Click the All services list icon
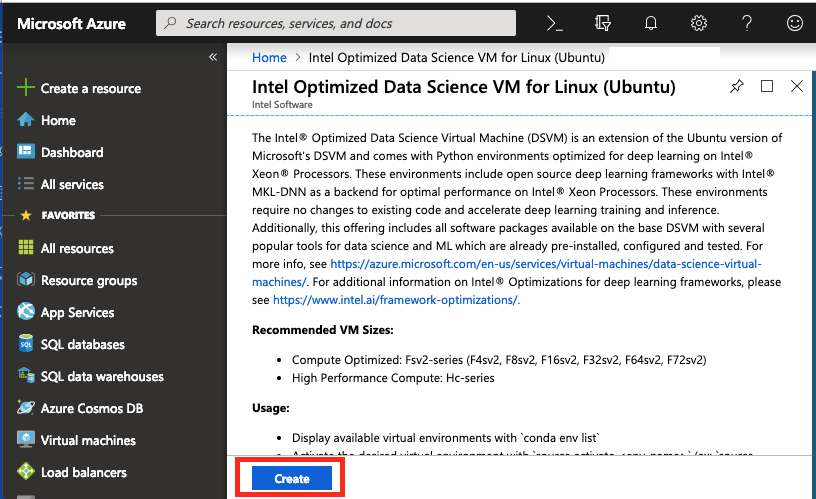The image size is (816, 499). coord(26,184)
